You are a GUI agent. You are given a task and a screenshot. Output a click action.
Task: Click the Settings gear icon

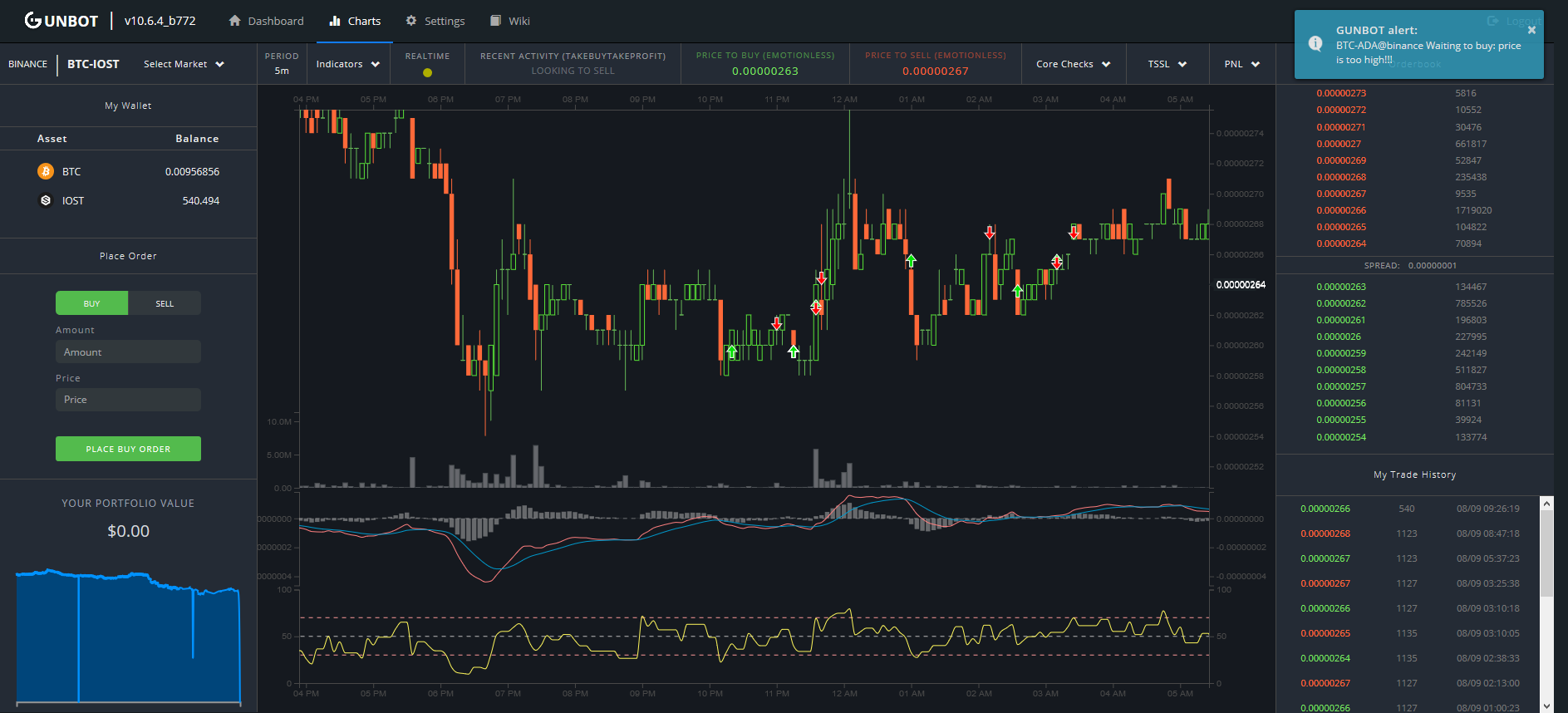tap(410, 20)
